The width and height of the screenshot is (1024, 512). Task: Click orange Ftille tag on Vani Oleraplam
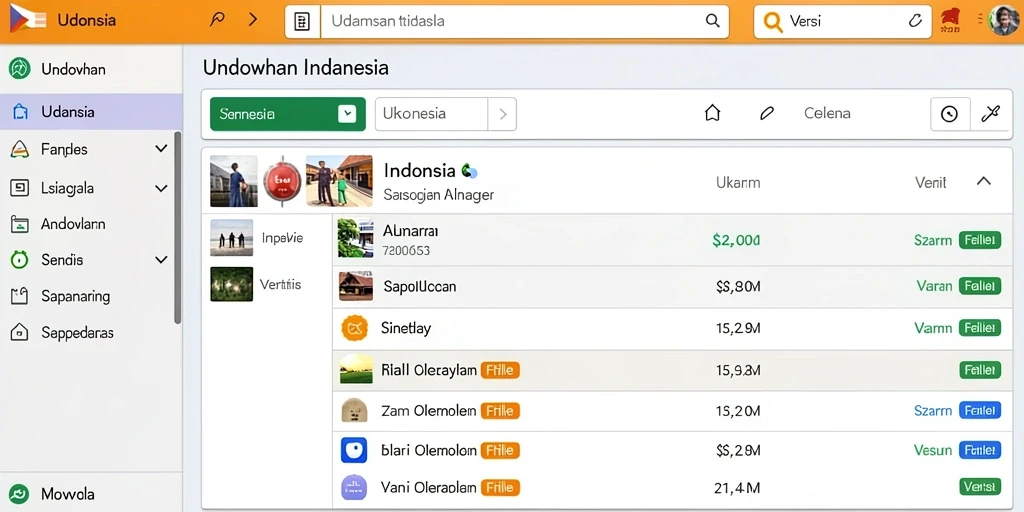click(500, 487)
